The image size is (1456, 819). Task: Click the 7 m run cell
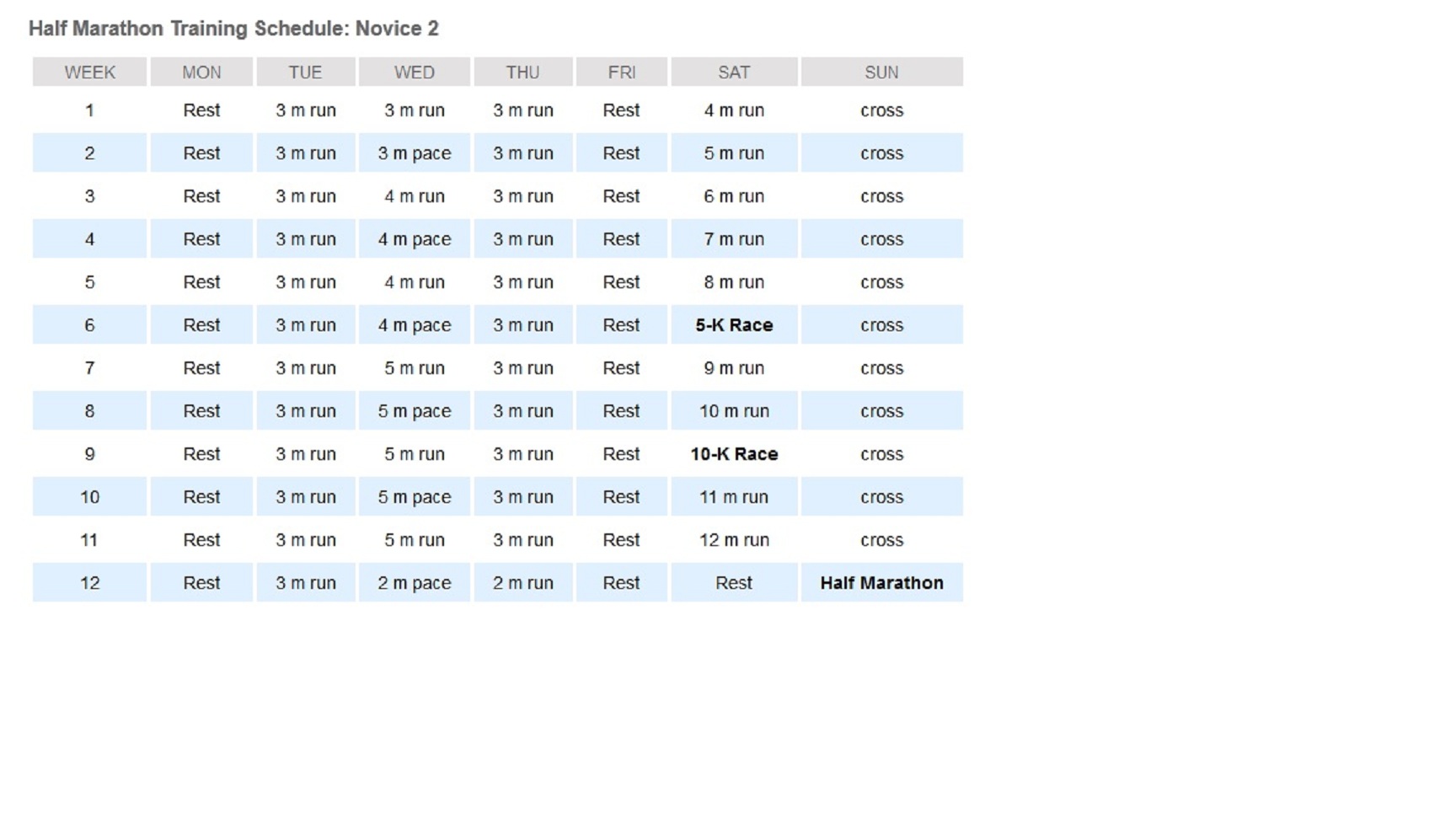pyautogui.click(x=734, y=239)
